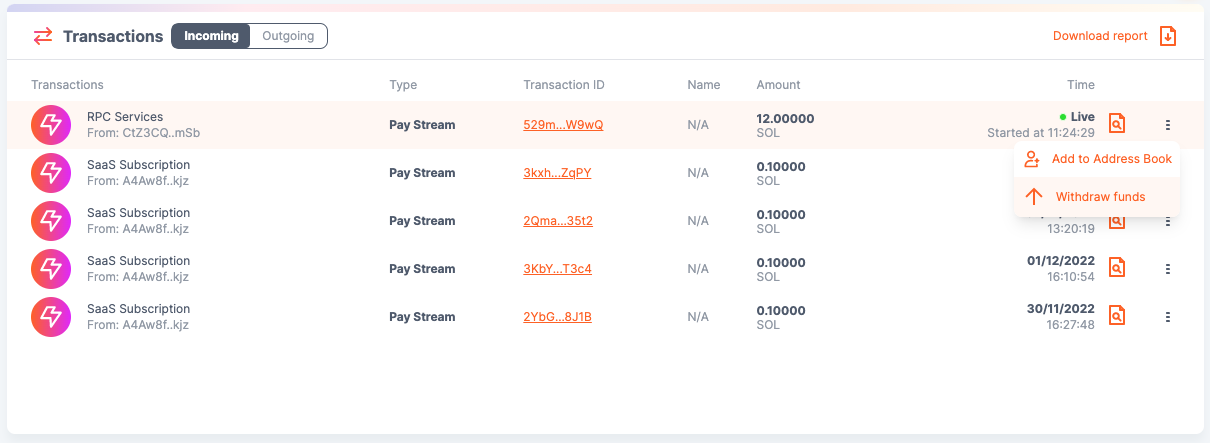Click the Download report link

[1100, 36]
